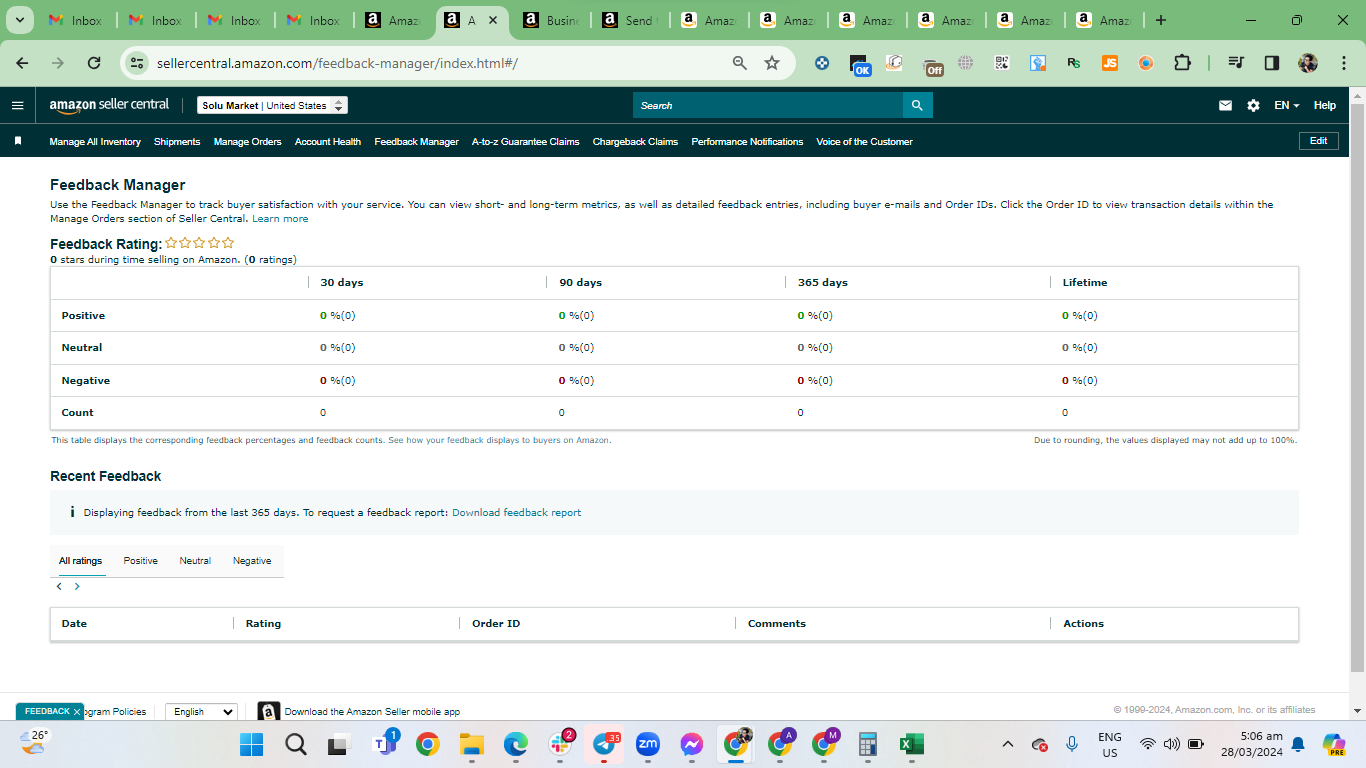Click the Help link in the header
The image size is (1366, 768).
click(x=1324, y=105)
